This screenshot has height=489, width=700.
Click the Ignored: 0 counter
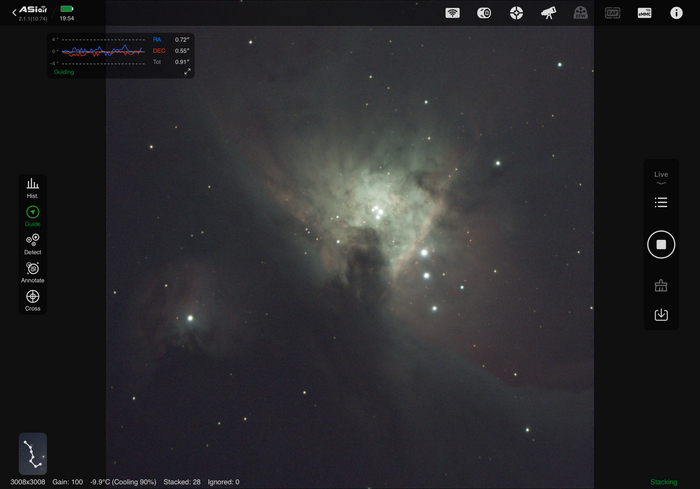point(223,482)
